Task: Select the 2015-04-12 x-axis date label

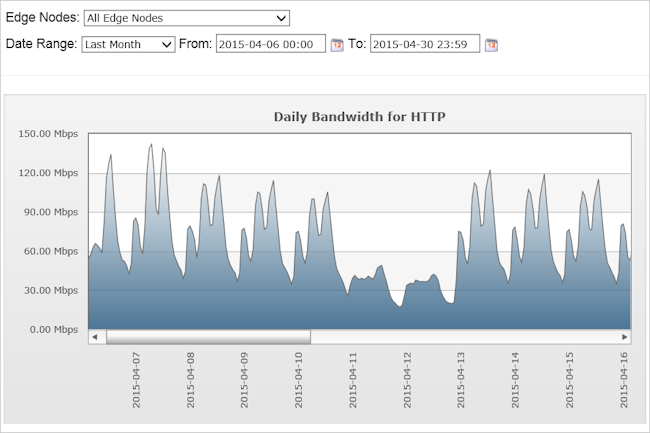Action: 407,379
